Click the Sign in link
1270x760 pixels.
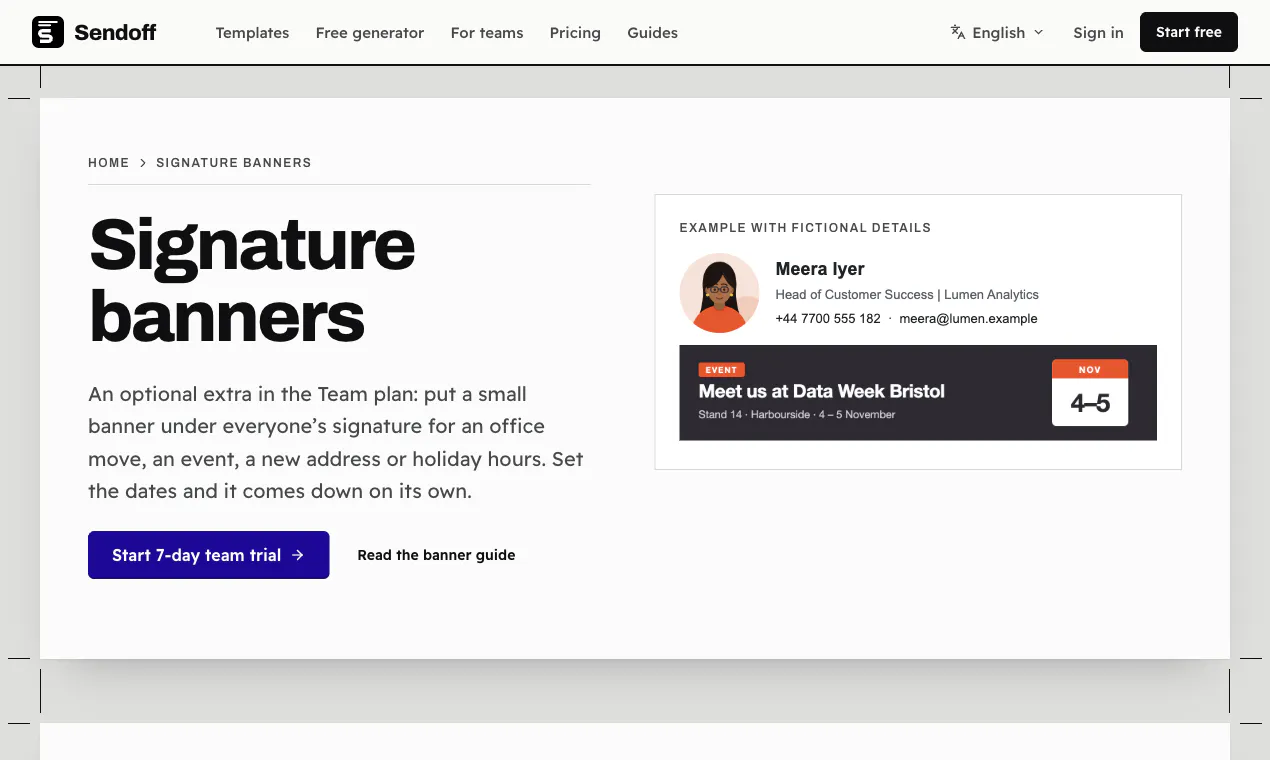click(1098, 33)
